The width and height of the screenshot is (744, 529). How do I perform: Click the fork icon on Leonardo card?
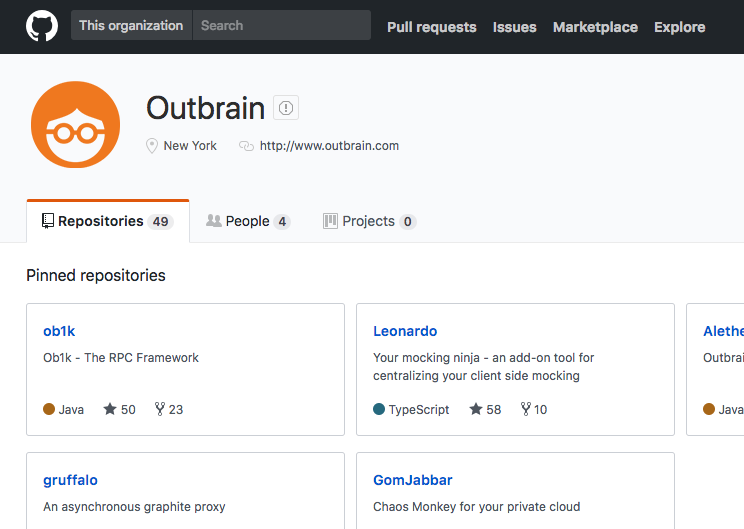pos(525,409)
